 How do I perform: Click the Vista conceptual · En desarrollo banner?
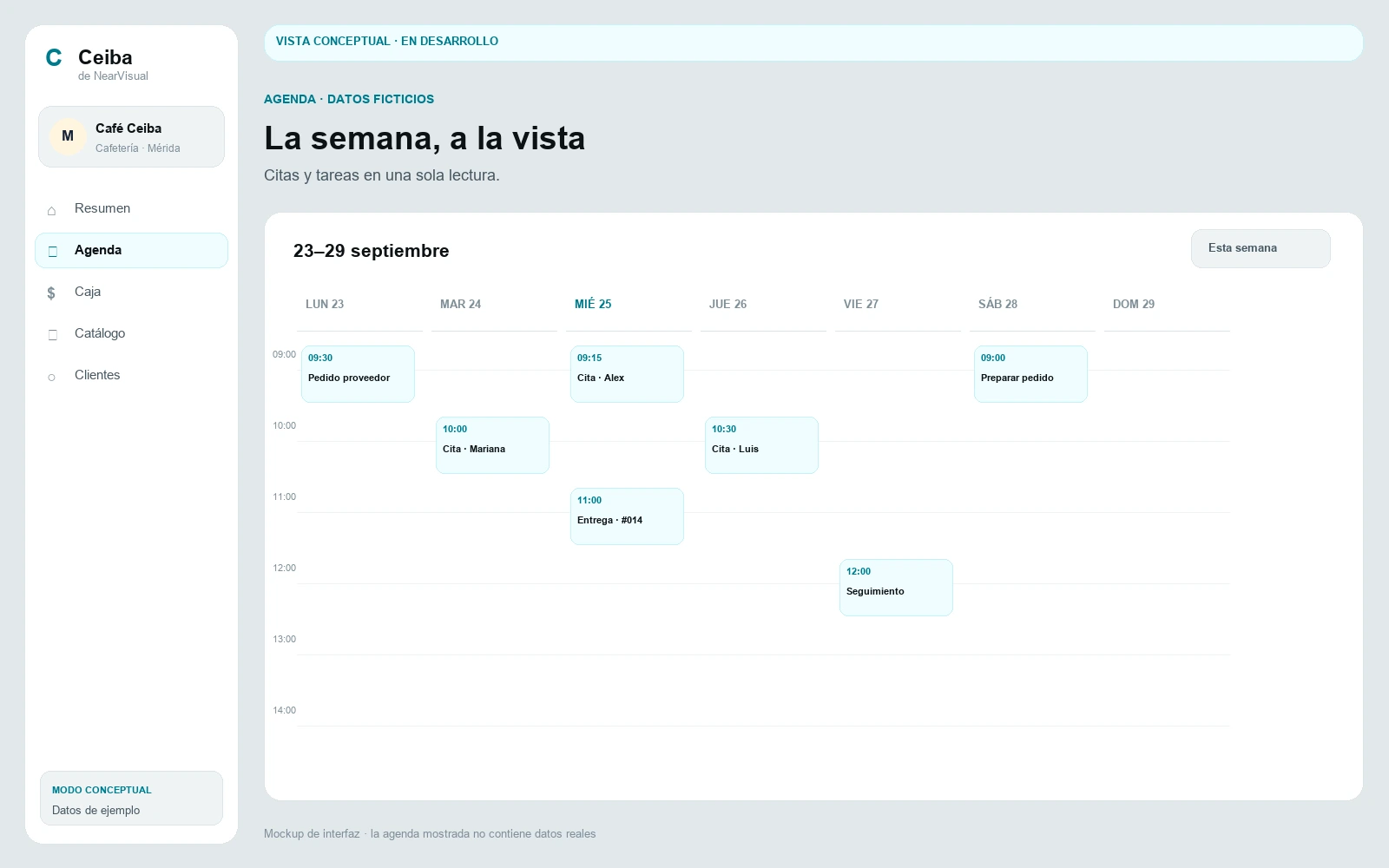click(813, 43)
